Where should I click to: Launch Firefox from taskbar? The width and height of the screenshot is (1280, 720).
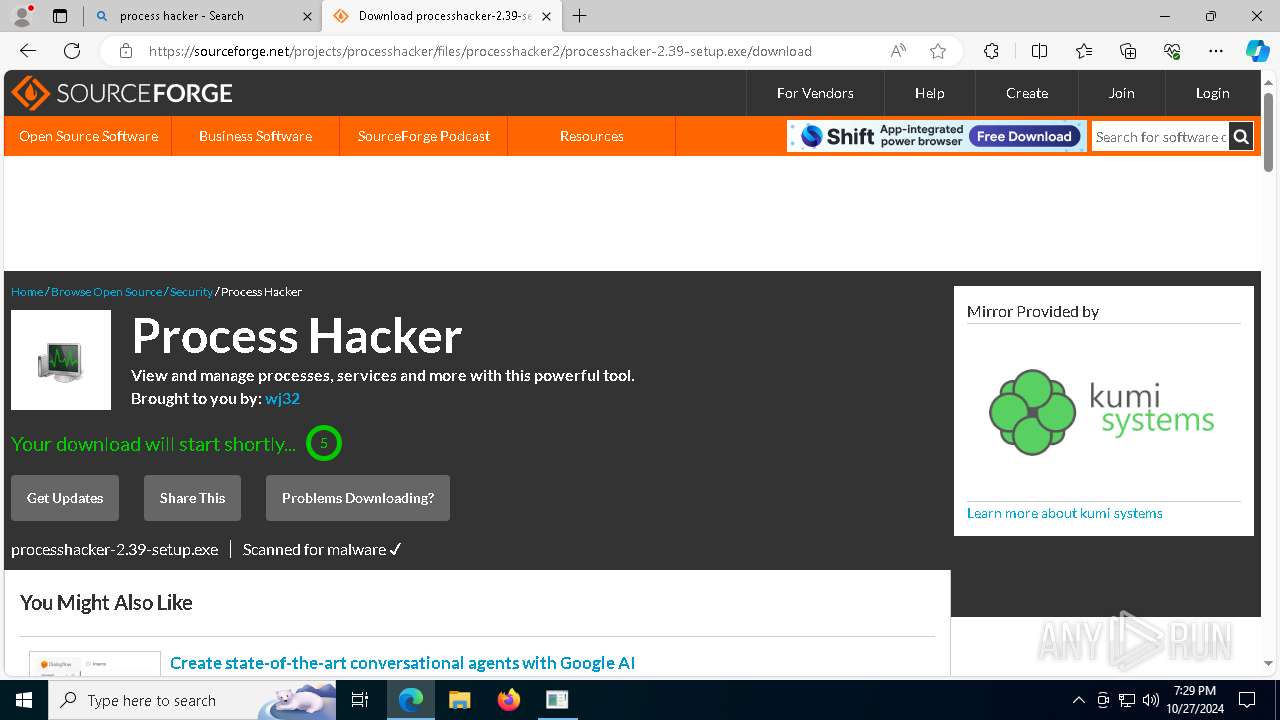coord(508,700)
